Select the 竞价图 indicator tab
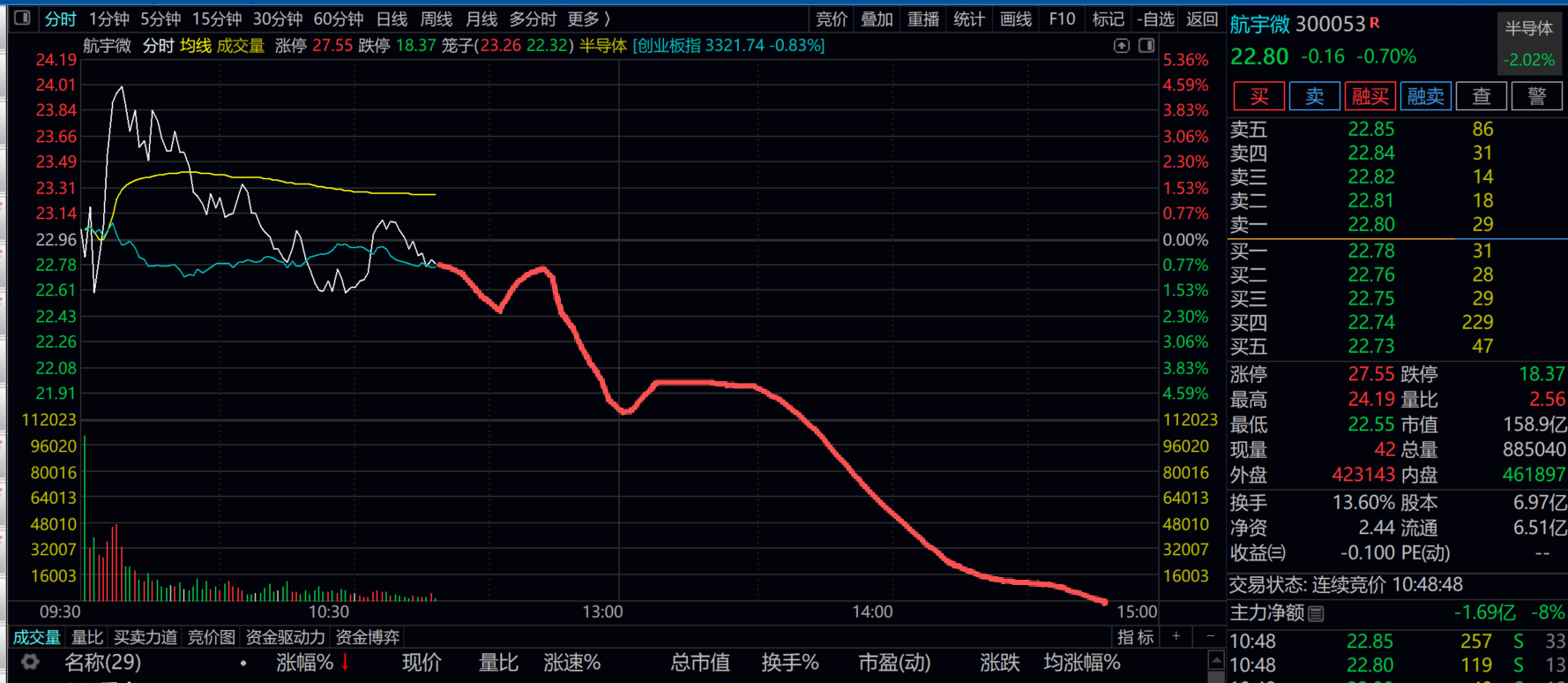Viewport: 1568px width, 683px height. (x=212, y=636)
